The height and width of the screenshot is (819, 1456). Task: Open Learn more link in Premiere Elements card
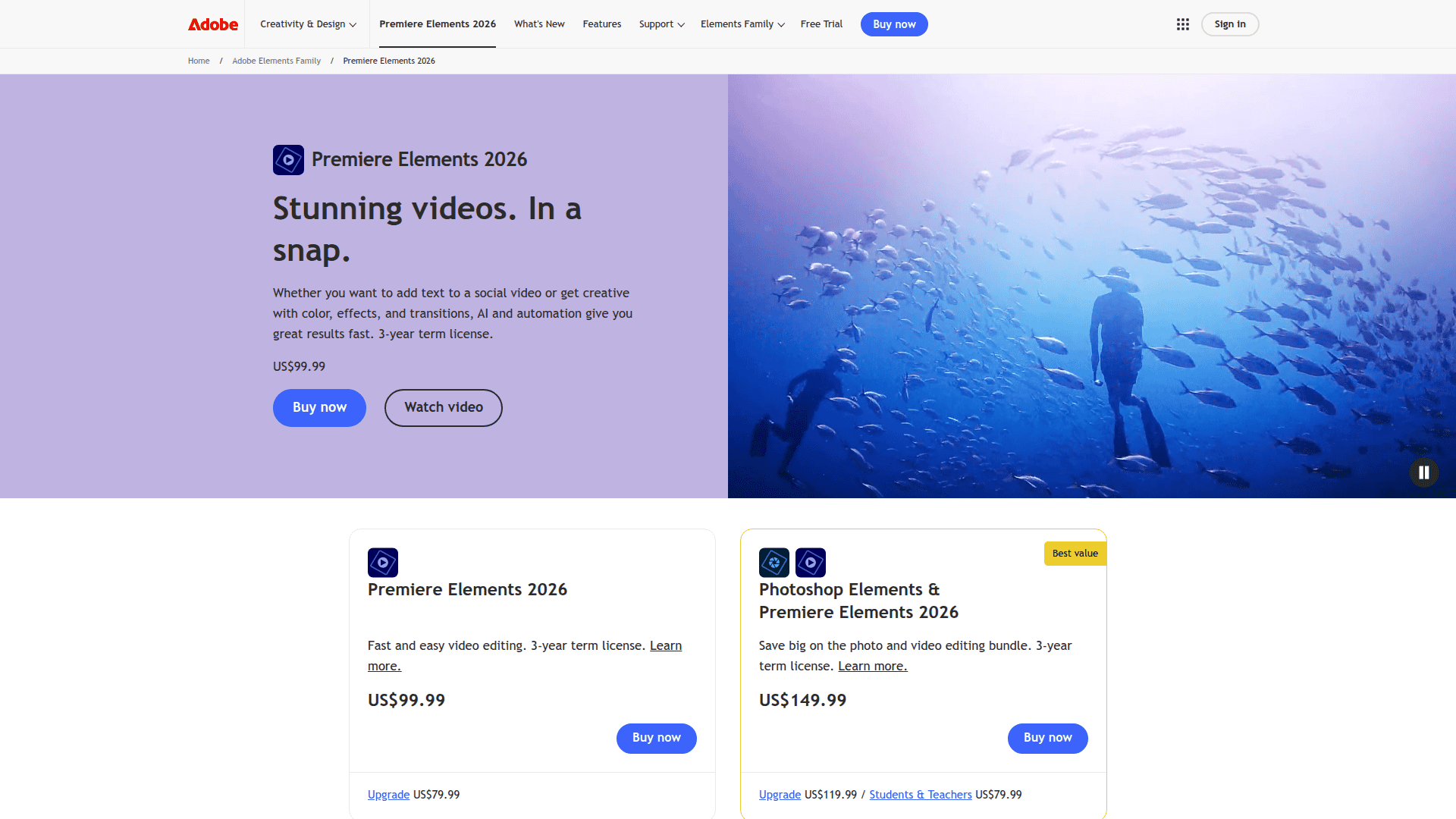[x=666, y=646]
